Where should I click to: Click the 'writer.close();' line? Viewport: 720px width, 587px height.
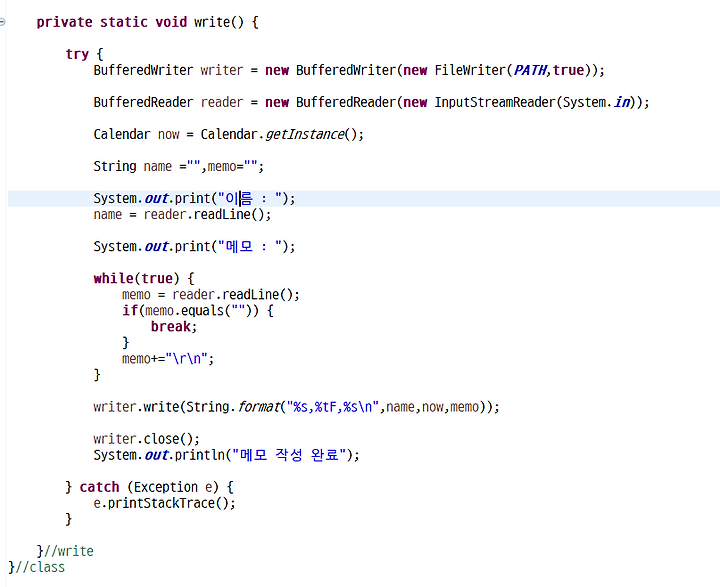[x=146, y=439]
